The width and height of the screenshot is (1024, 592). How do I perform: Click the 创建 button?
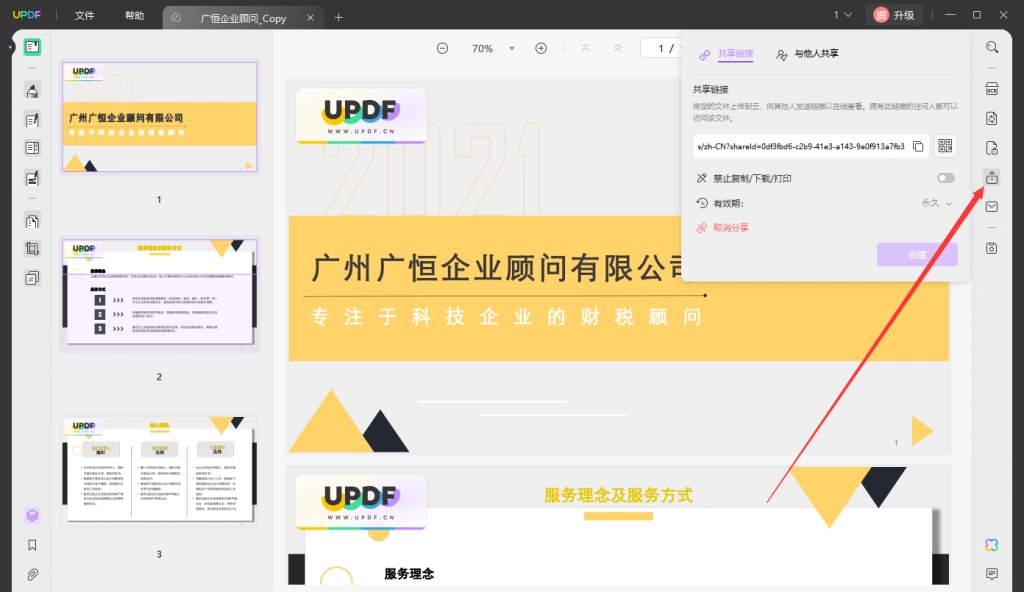click(917, 254)
